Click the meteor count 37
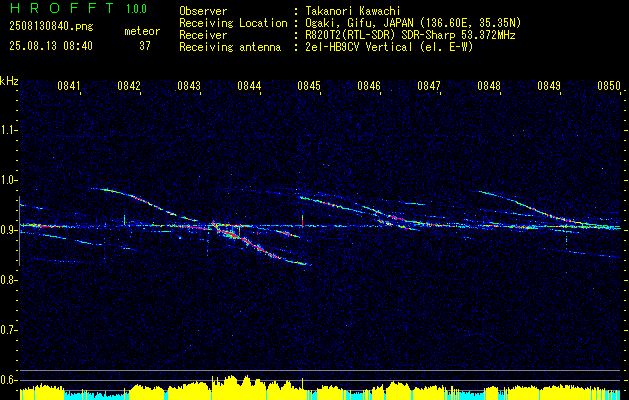The width and height of the screenshot is (629, 400). coord(145,46)
